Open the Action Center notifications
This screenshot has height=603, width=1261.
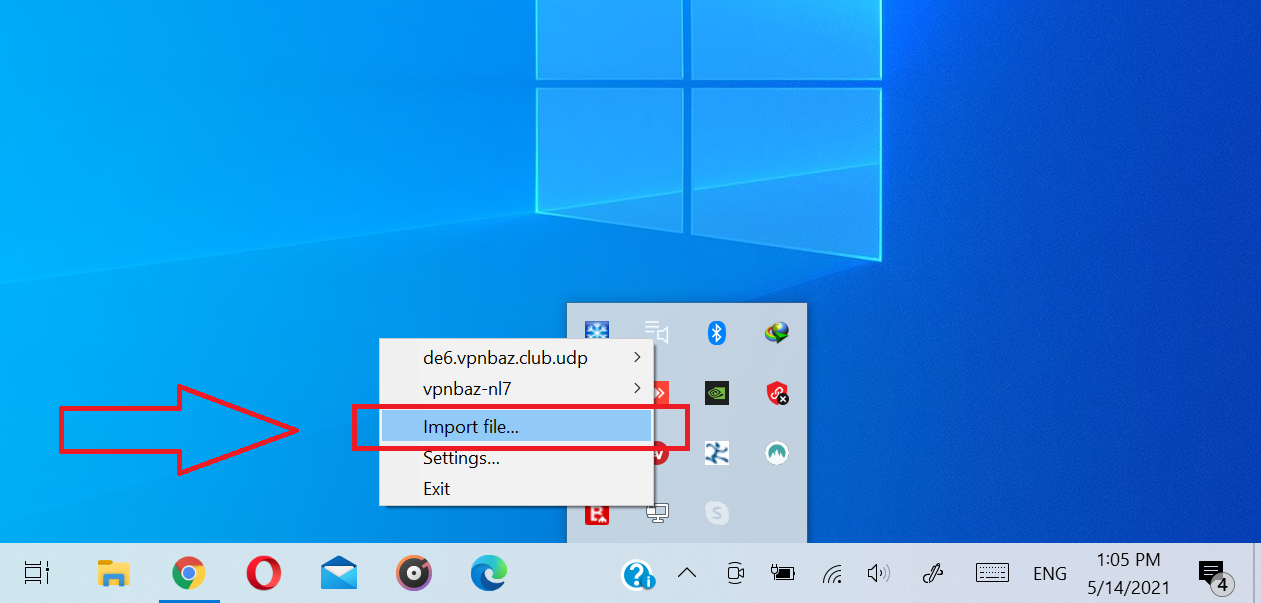coord(1214,573)
